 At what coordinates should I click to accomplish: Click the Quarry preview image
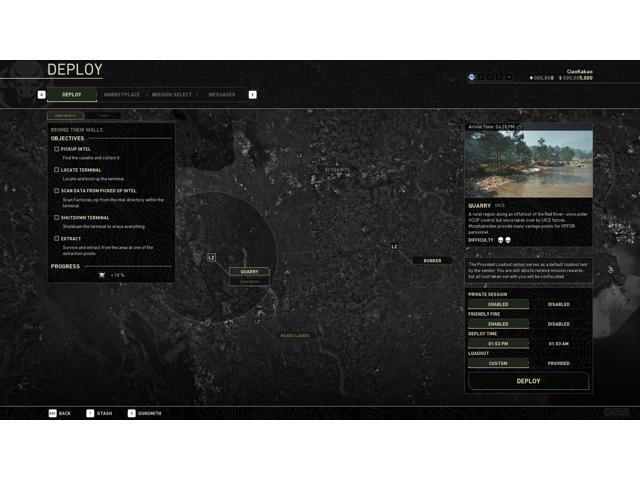528,164
